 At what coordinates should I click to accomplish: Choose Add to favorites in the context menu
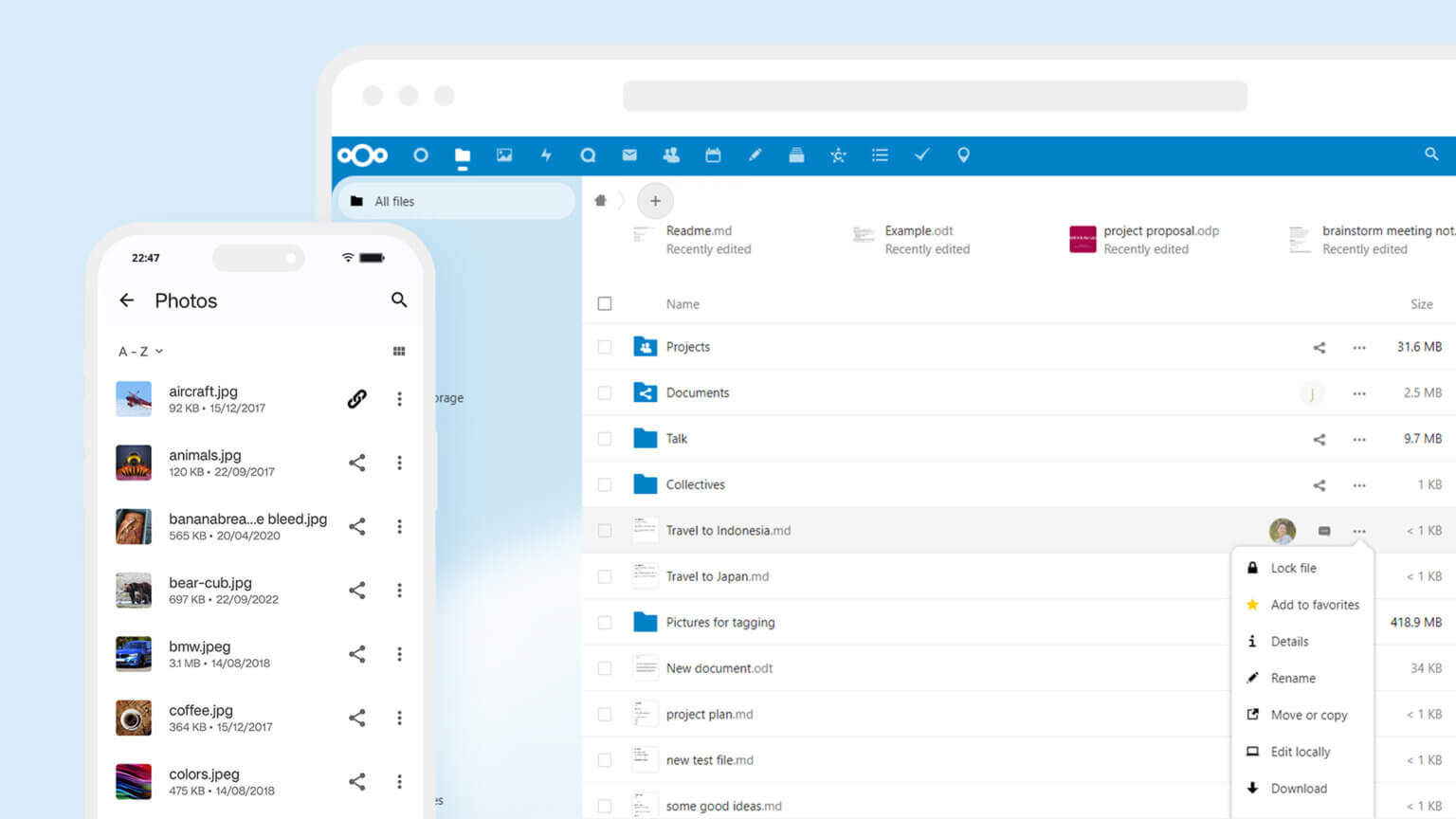(x=1315, y=605)
